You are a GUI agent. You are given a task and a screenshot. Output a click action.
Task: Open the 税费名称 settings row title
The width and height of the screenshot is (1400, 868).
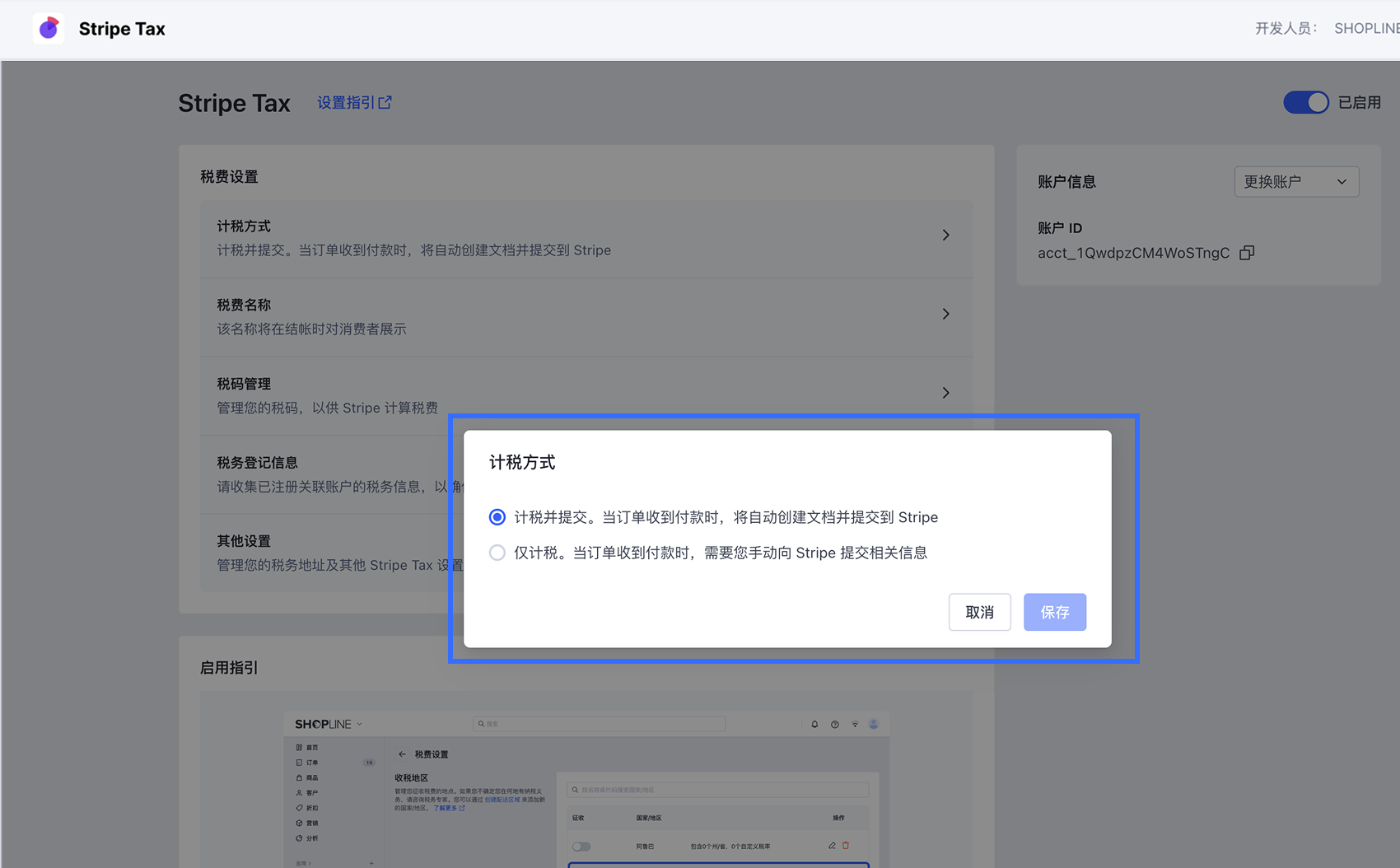tap(244, 305)
